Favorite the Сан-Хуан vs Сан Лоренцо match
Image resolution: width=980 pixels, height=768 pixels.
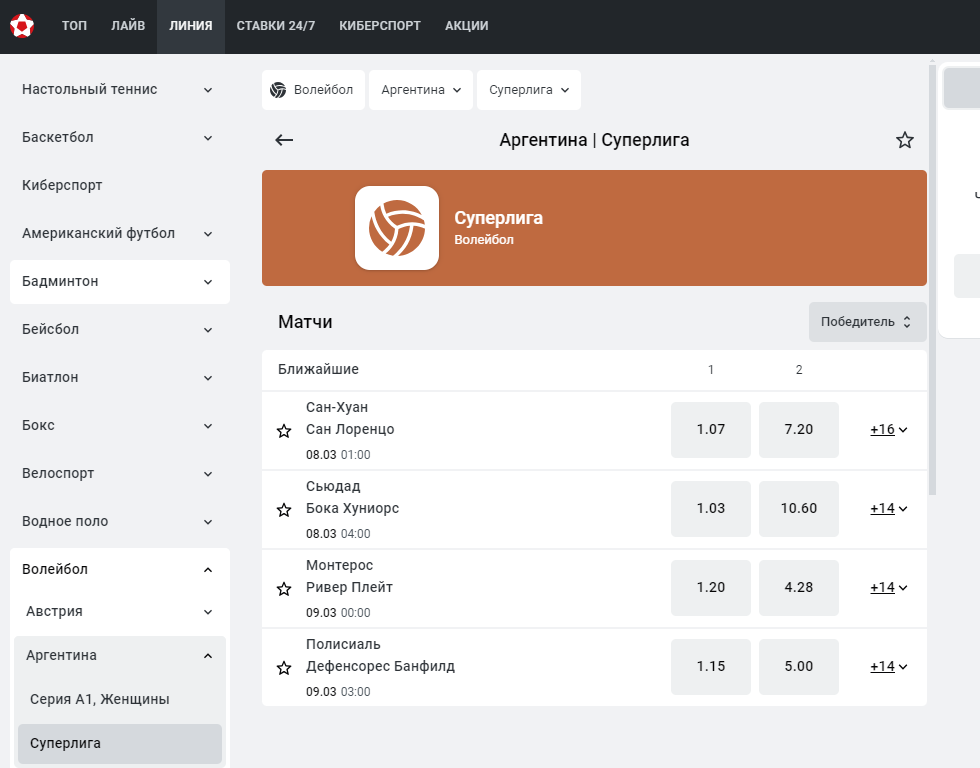tap(284, 431)
